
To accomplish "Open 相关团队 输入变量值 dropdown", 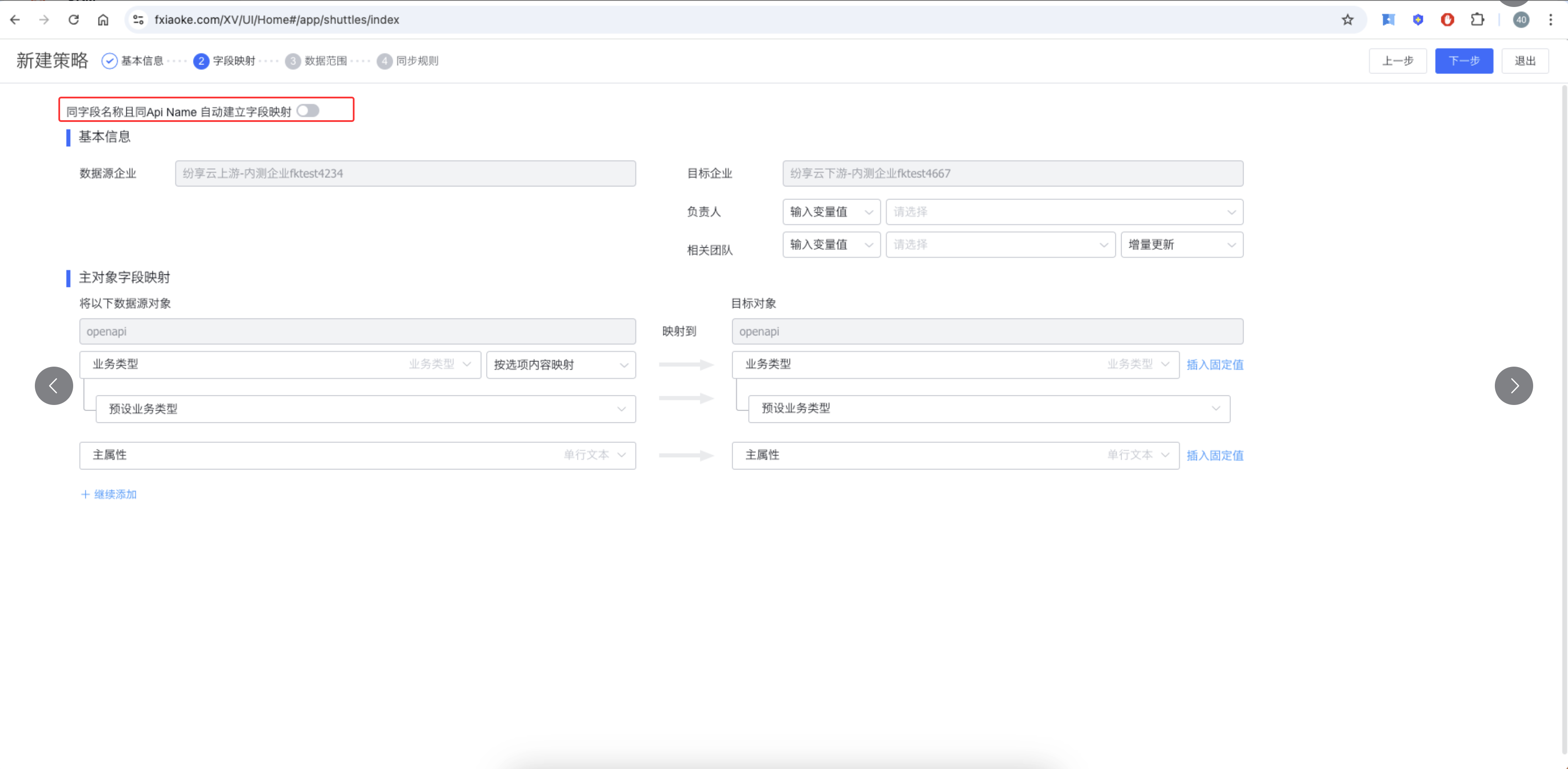I will (x=831, y=245).
